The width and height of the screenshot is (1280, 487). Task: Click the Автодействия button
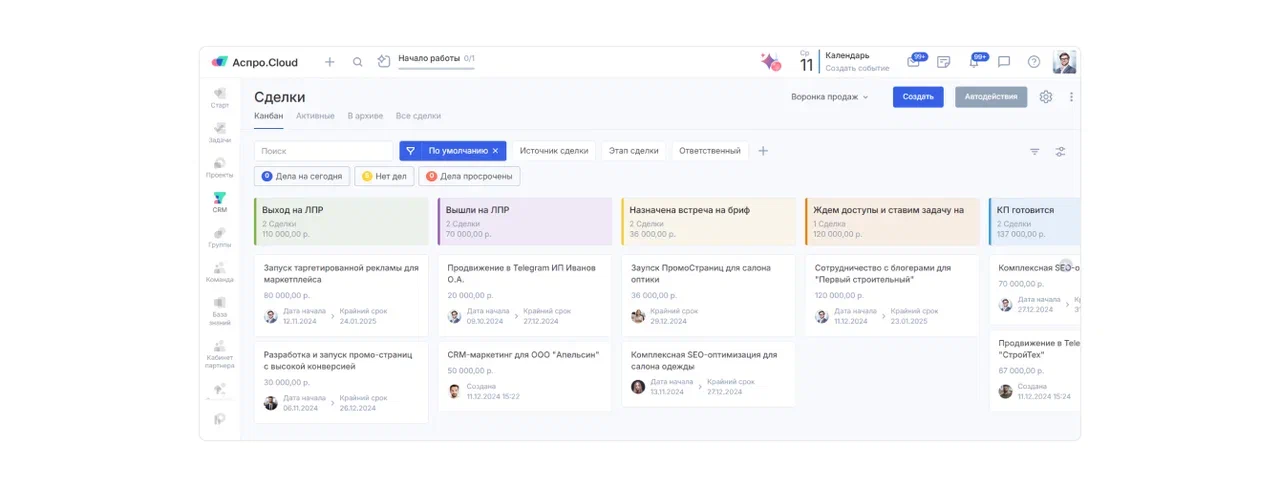tap(991, 97)
